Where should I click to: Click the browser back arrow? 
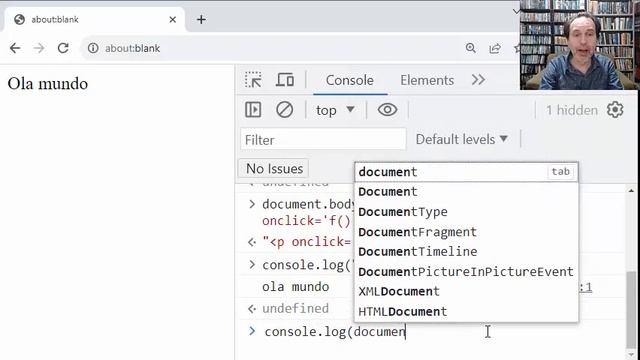(15, 48)
